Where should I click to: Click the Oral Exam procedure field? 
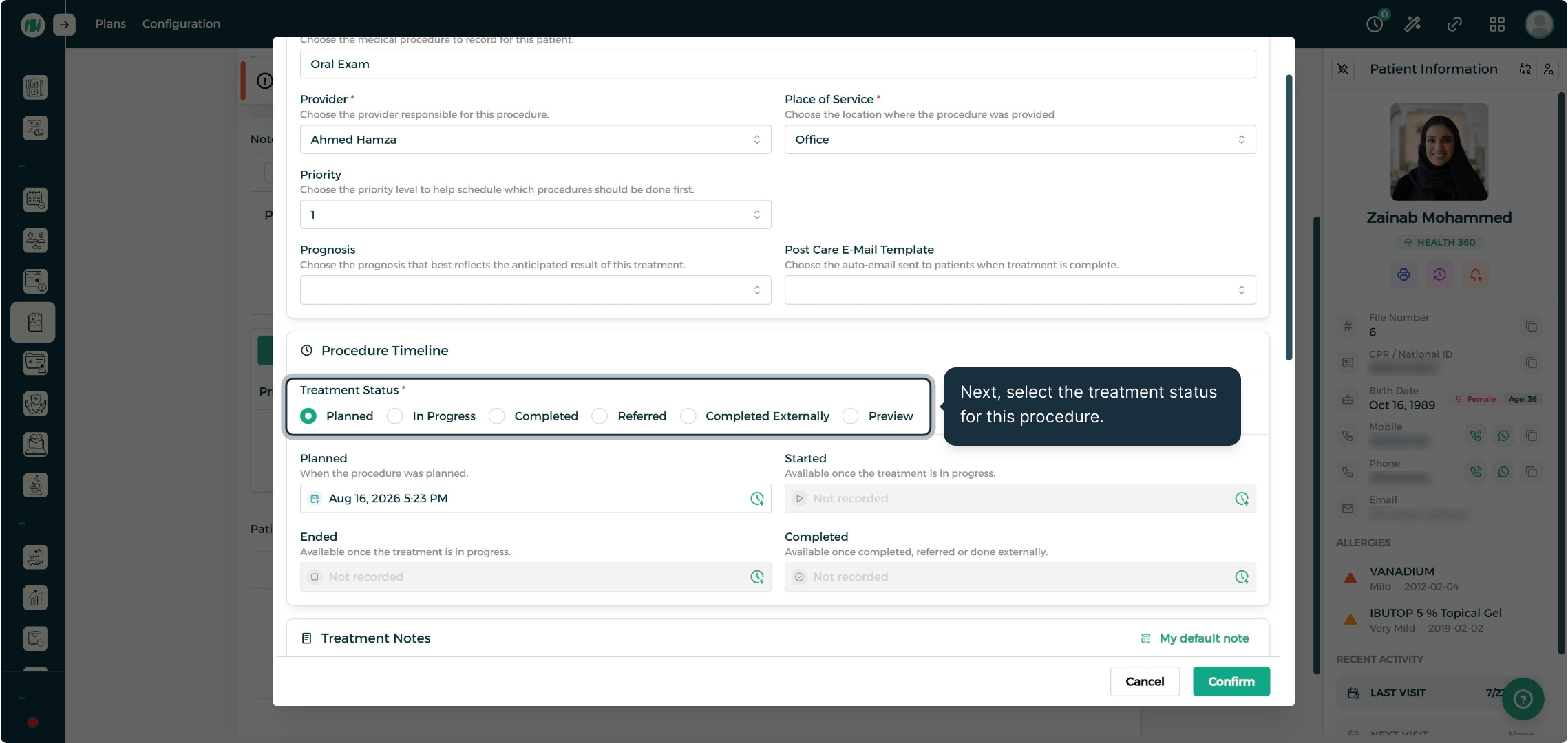tap(778, 64)
